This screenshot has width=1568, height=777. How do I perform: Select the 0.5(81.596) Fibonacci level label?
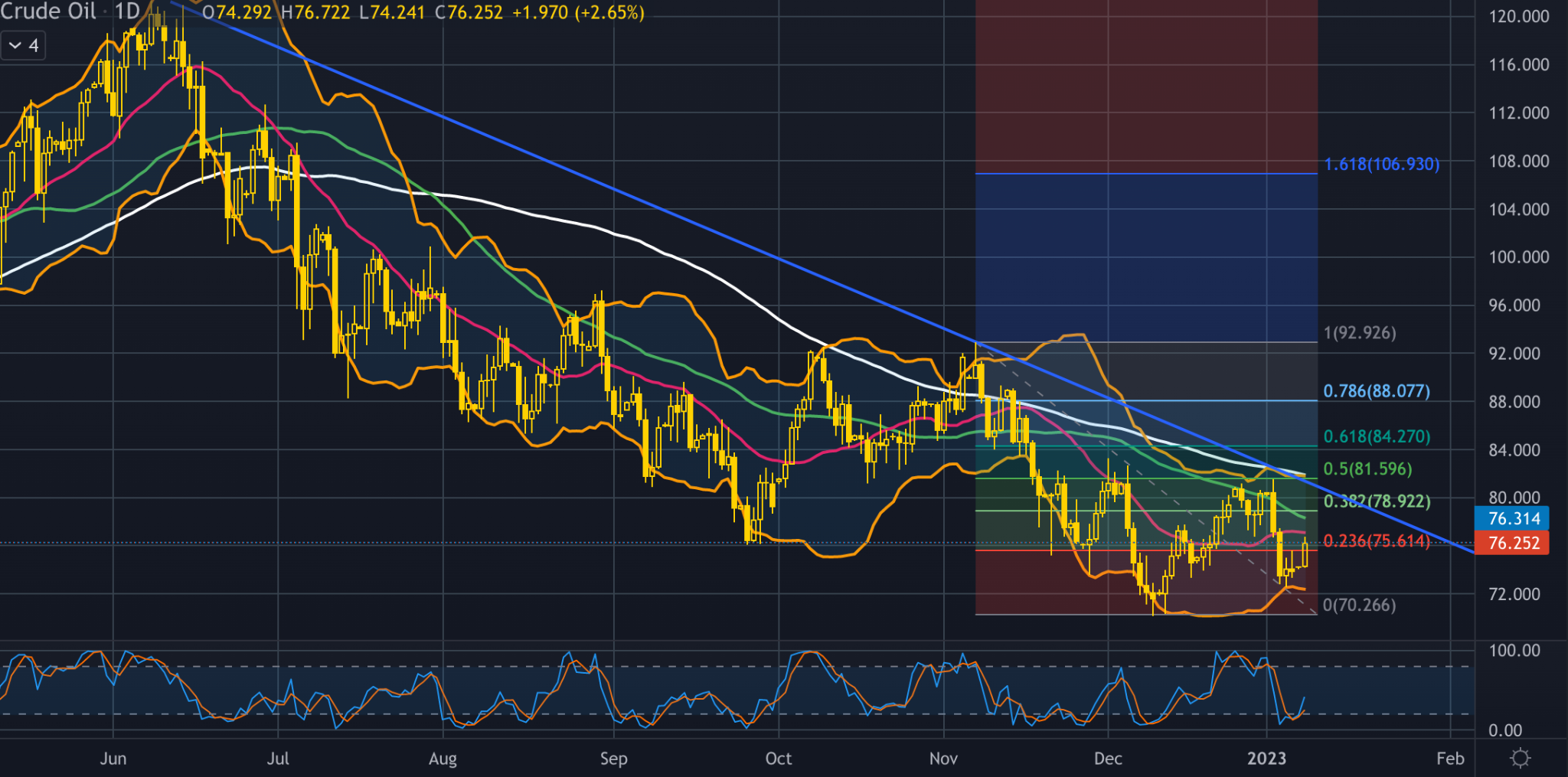pos(1367,468)
